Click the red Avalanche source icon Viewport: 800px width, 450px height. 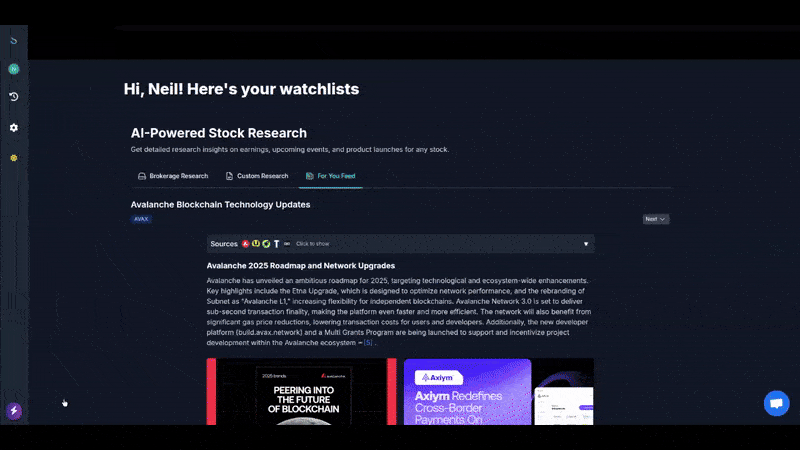[x=245, y=244]
